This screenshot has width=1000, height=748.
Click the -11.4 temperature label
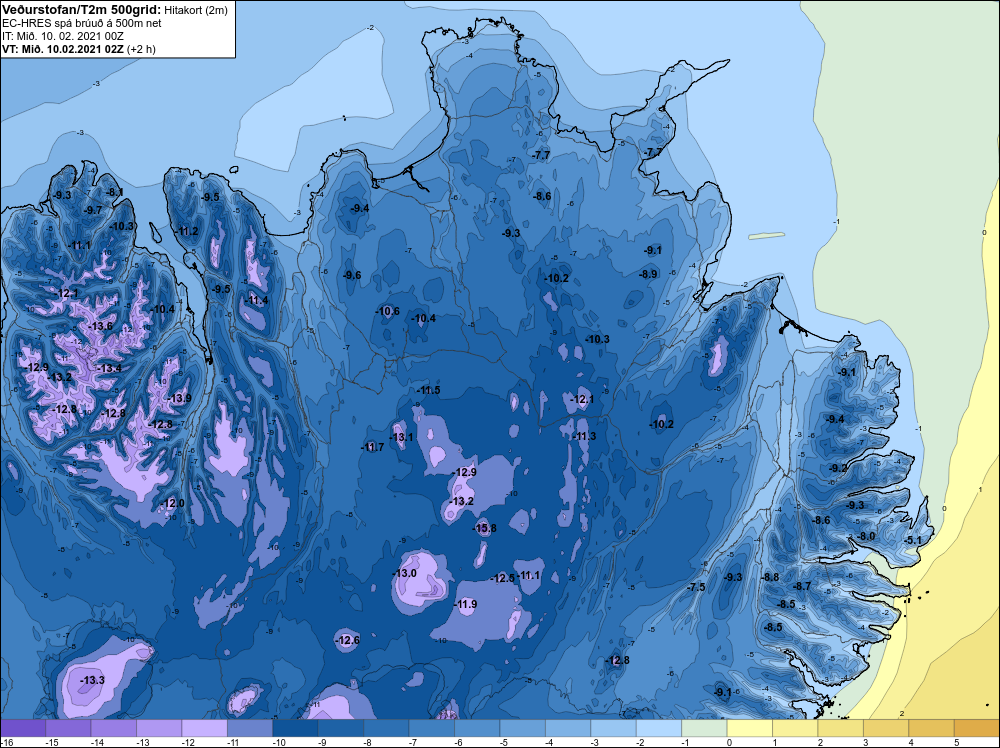click(256, 300)
